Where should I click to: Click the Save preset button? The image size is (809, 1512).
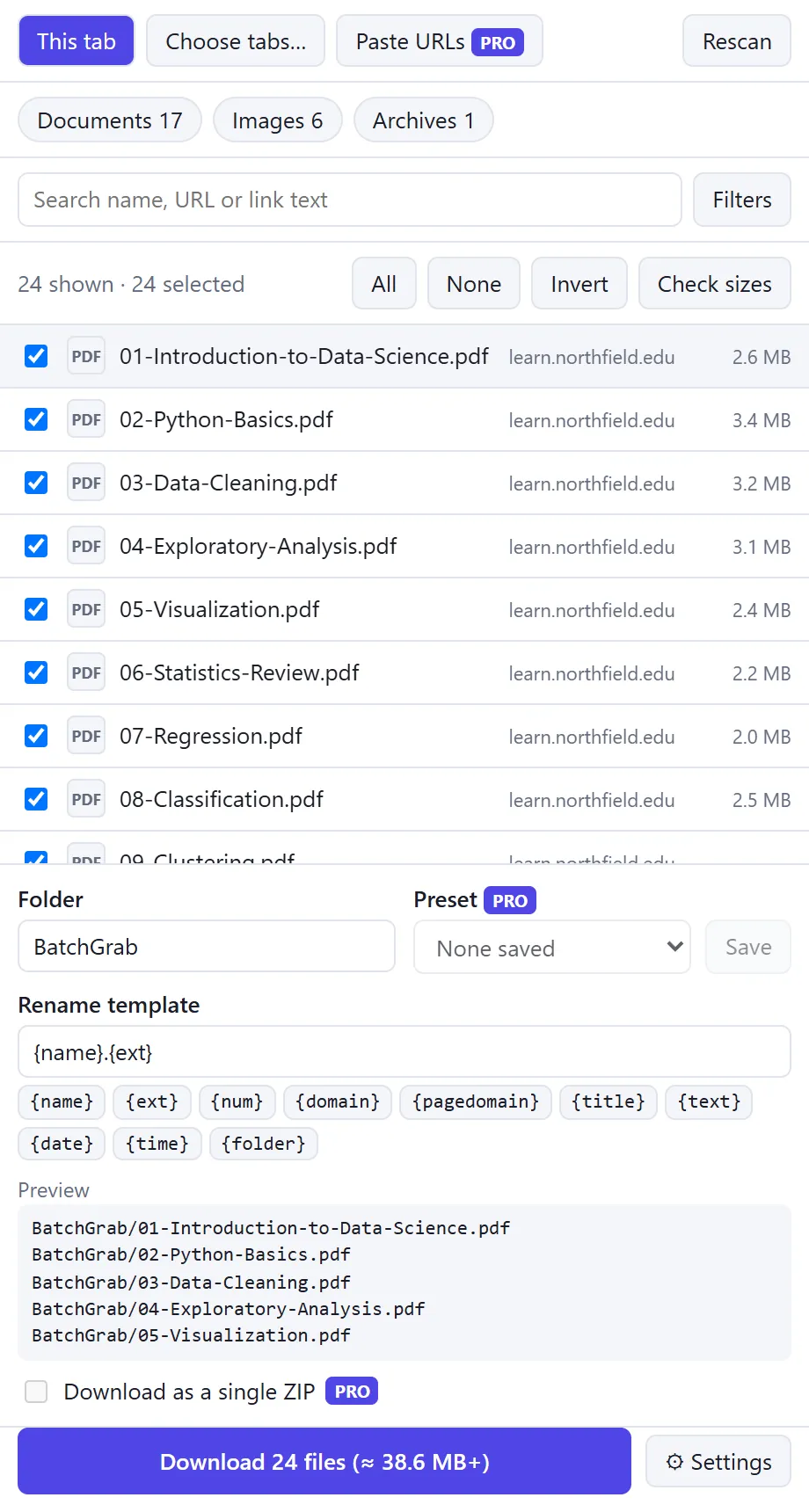[748, 947]
